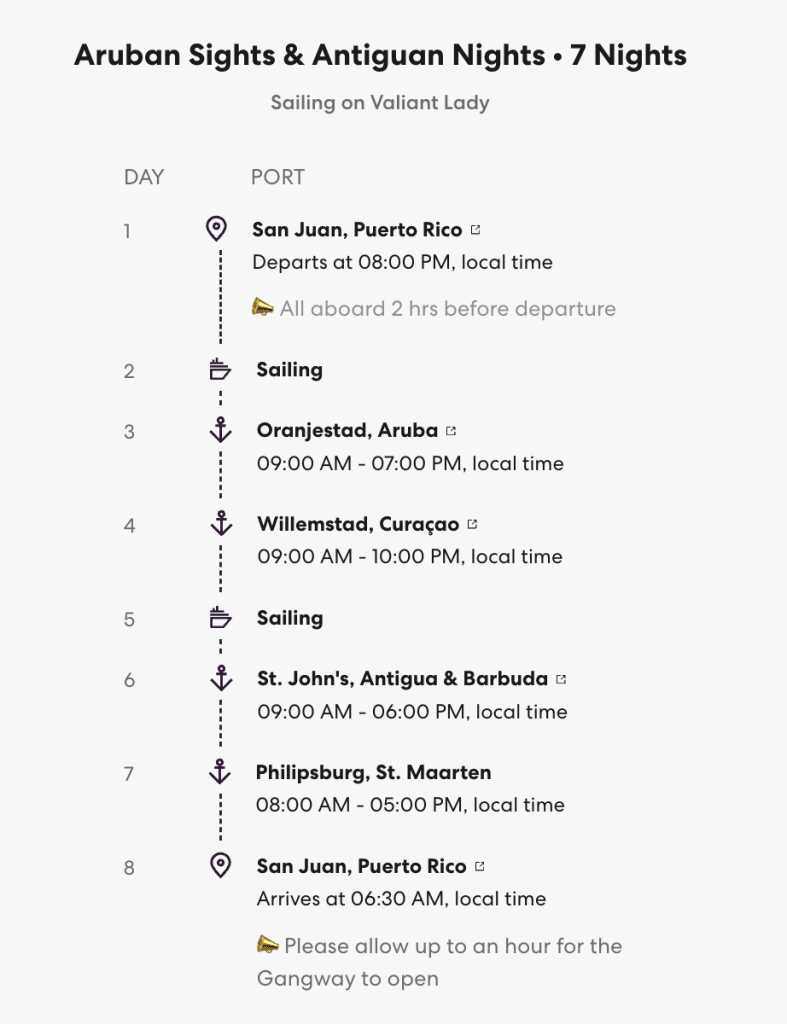Click the Aruban Sights & Antiguan Nights title
787x1024 pixels.
coord(380,56)
